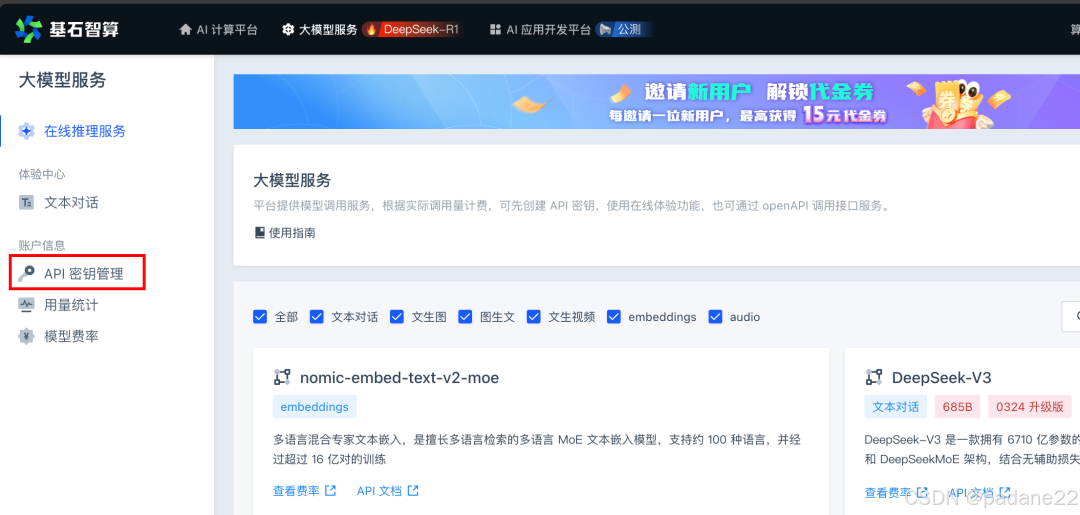The width and height of the screenshot is (1080, 515).
Task: Toggle the 图生文 filter checkbox
Action: [x=465, y=317]
